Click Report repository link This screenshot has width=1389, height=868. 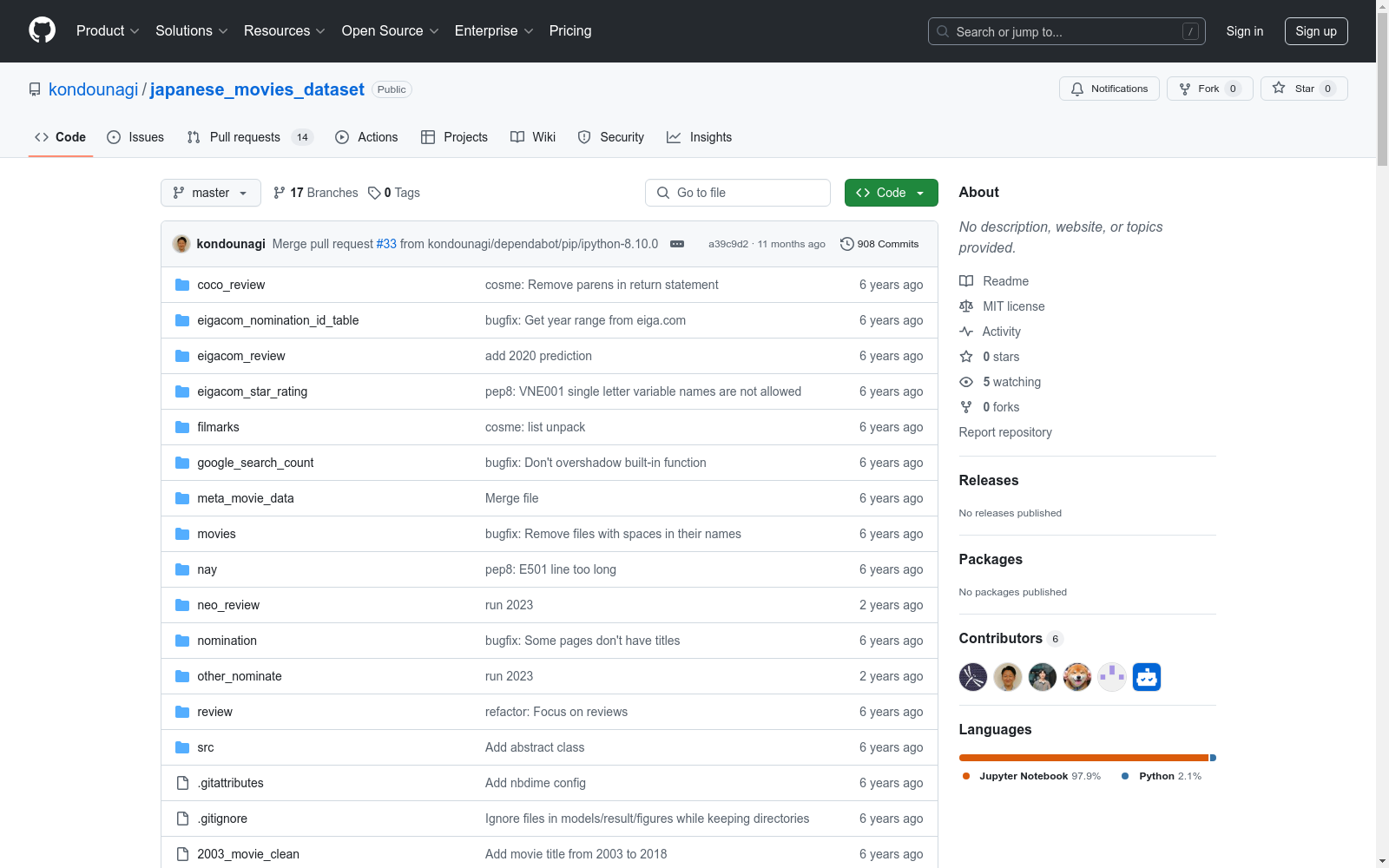tap(1005, 432)
